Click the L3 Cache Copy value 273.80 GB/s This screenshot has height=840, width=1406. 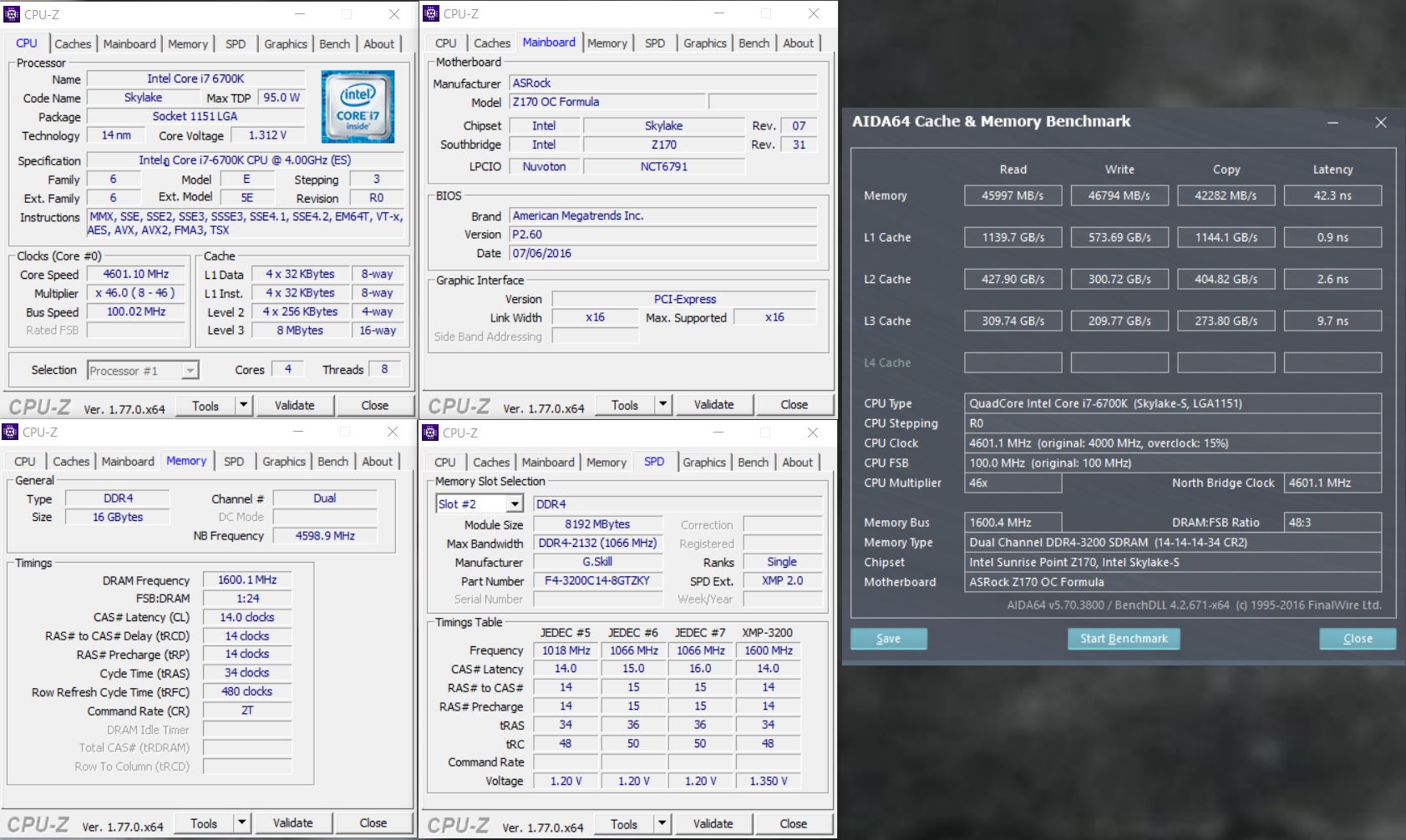coord(1226,321)
